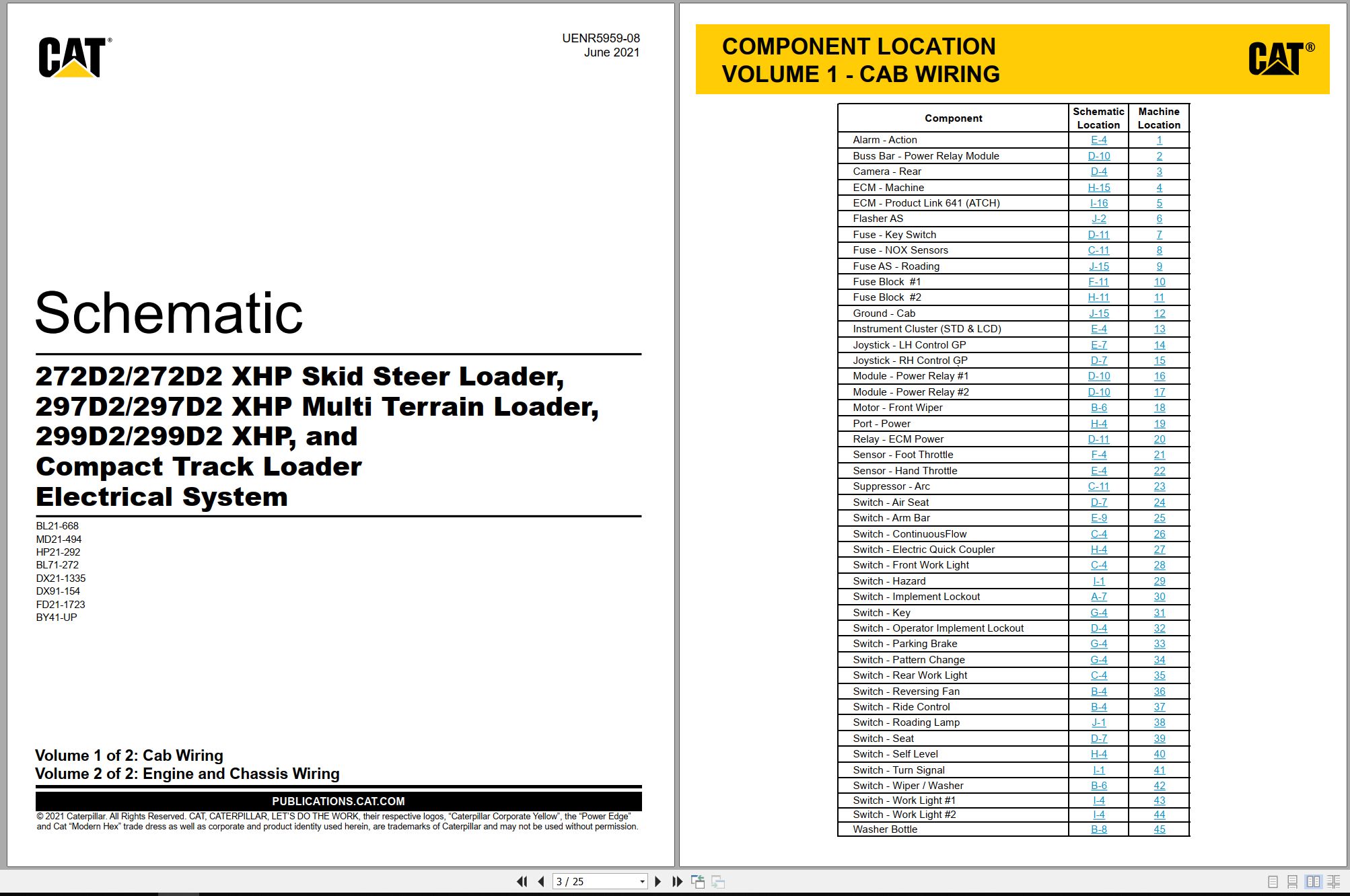This screenshot has width=1350, height=896.
Task: Open schematic location C-11 for Fuse - NOX Sensors
Action: [1098, 250]
